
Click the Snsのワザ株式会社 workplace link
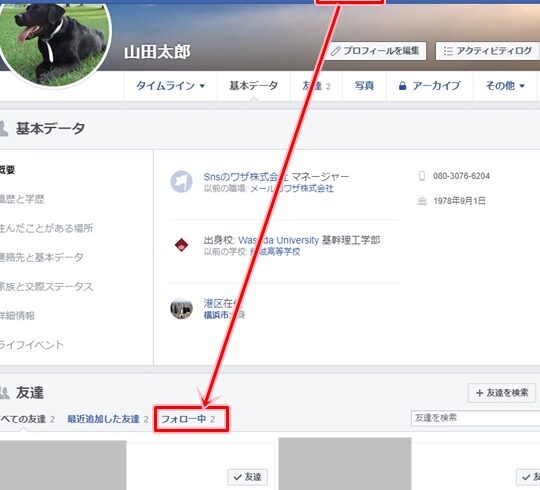[x=246, y=177]
